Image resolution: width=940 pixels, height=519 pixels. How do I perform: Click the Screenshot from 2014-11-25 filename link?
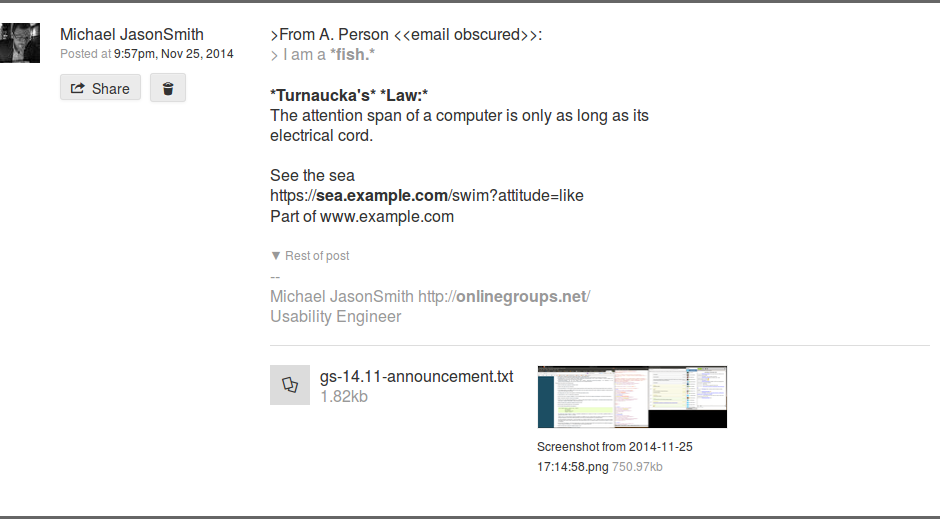614,457
